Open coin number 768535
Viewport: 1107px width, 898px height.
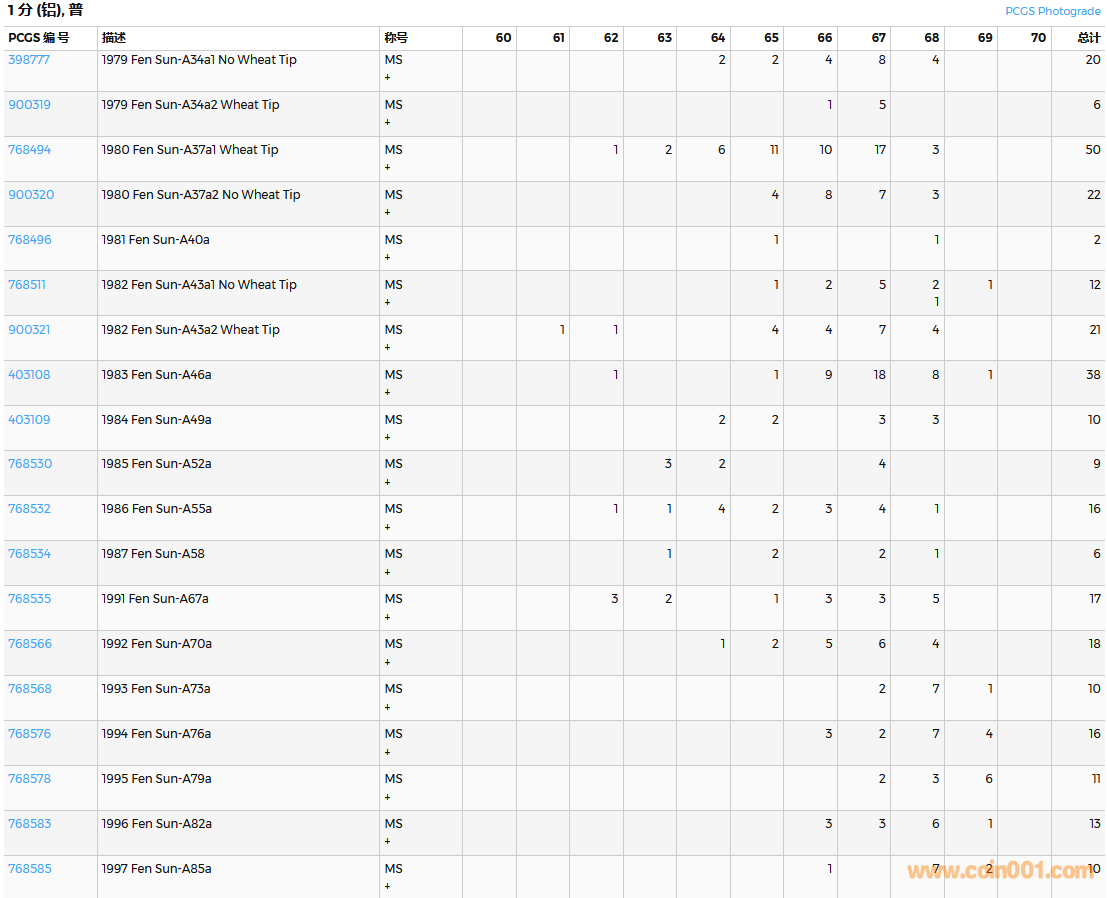coord(29,599)
